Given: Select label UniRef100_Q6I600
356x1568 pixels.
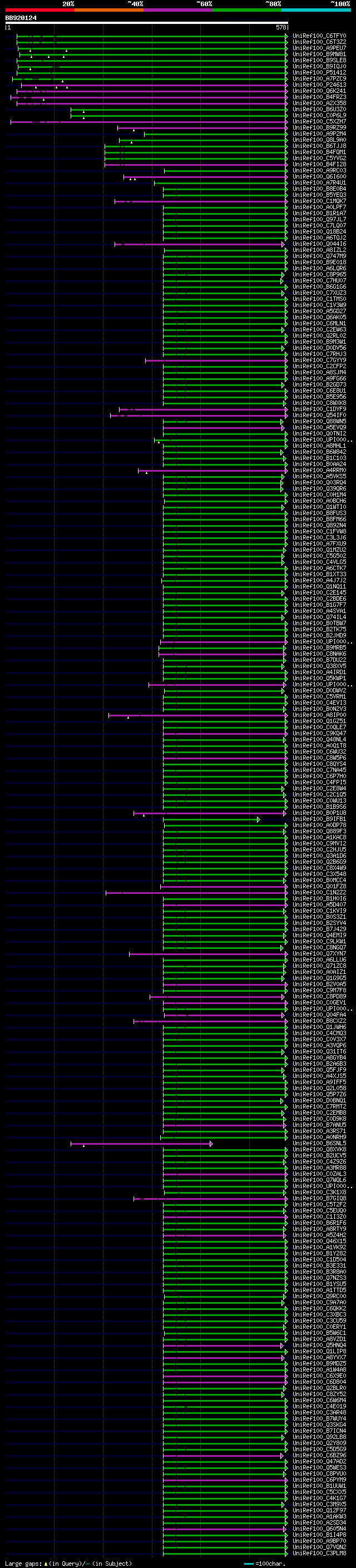Looking at the screenshot, I should (319, 176).
